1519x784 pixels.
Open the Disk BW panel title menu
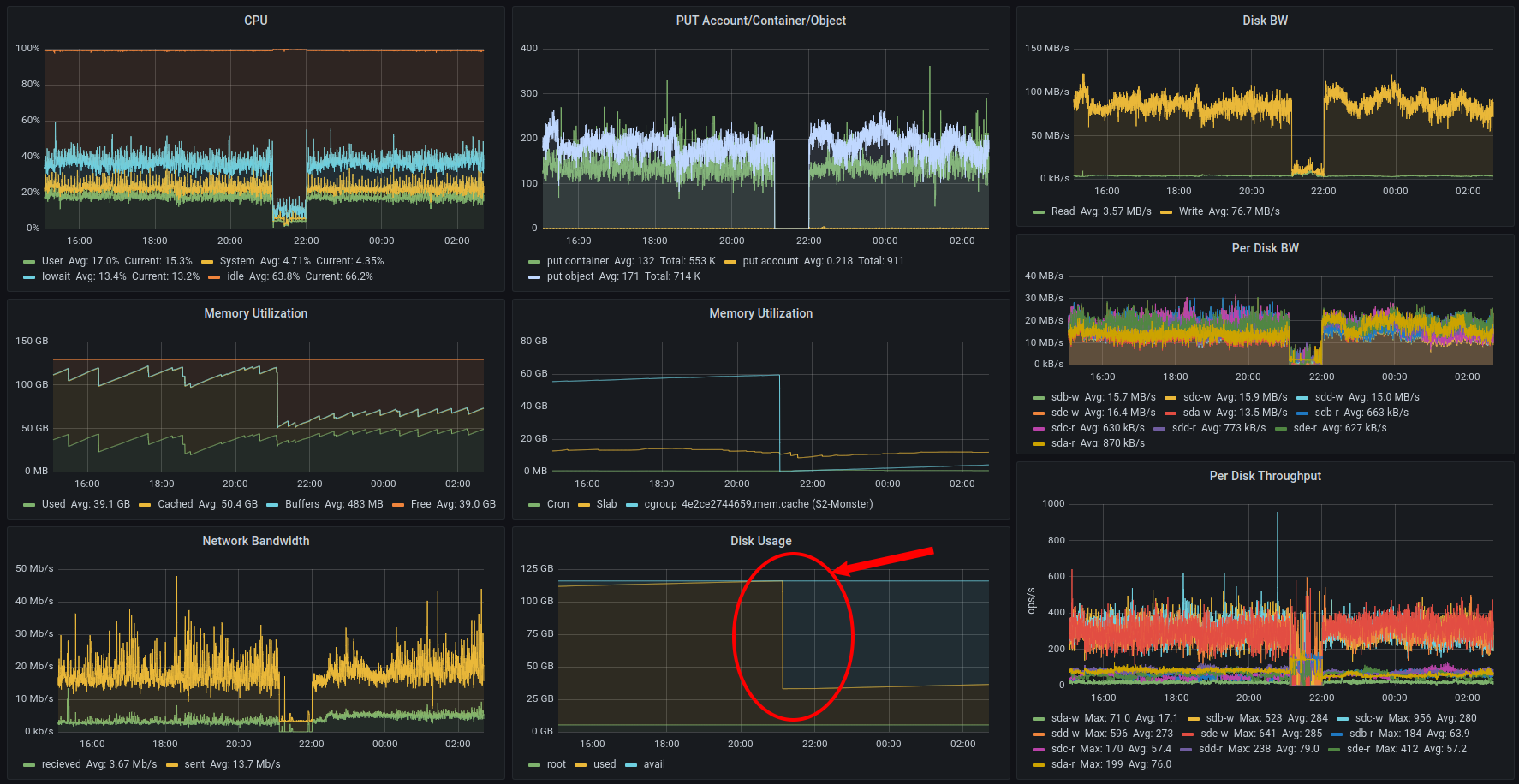click(1265, 21)
